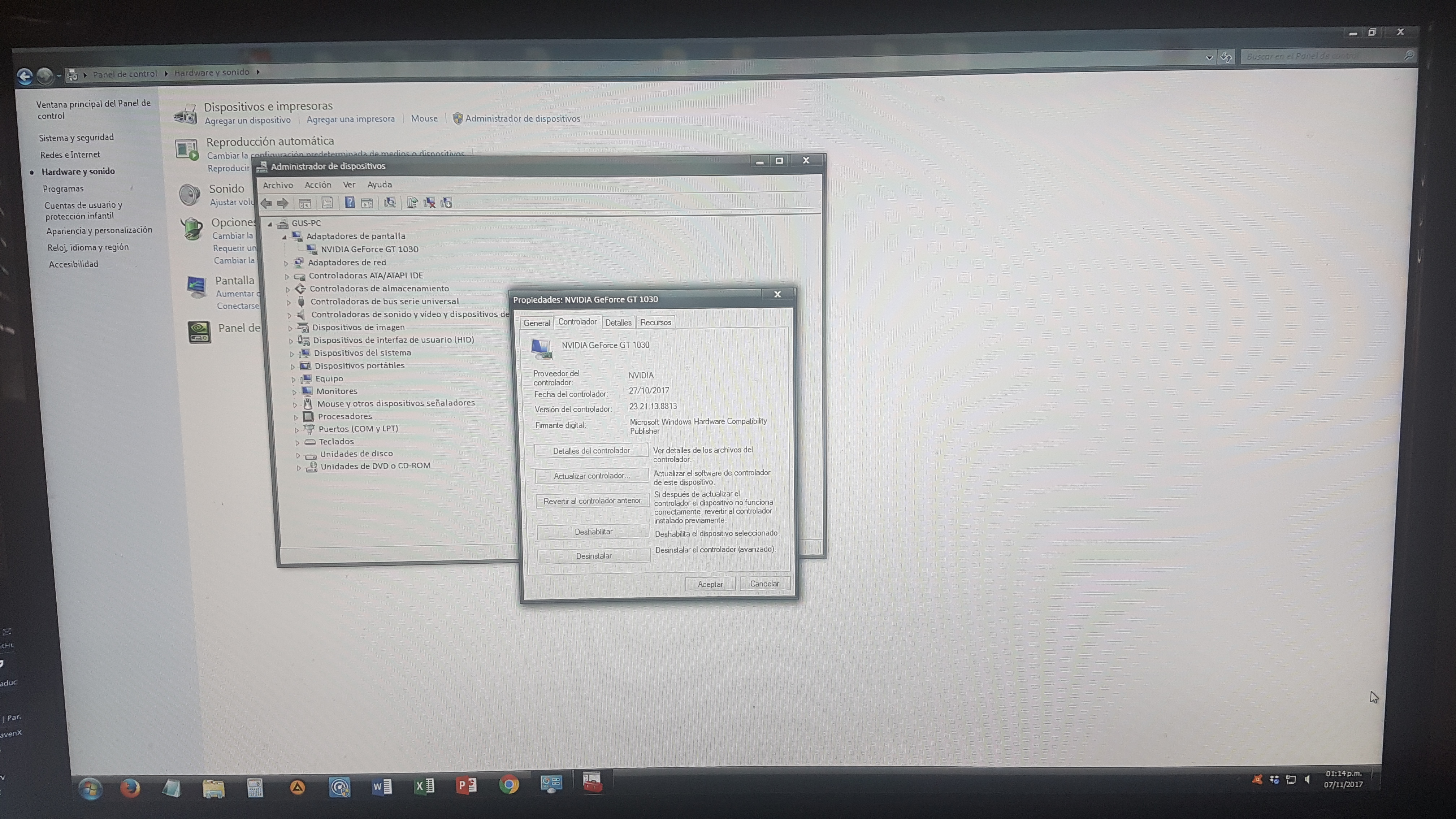Open Windows Explorer folder icon in taskbar
This screenshot has height=819, width=1456.
(x=214, y=788)
